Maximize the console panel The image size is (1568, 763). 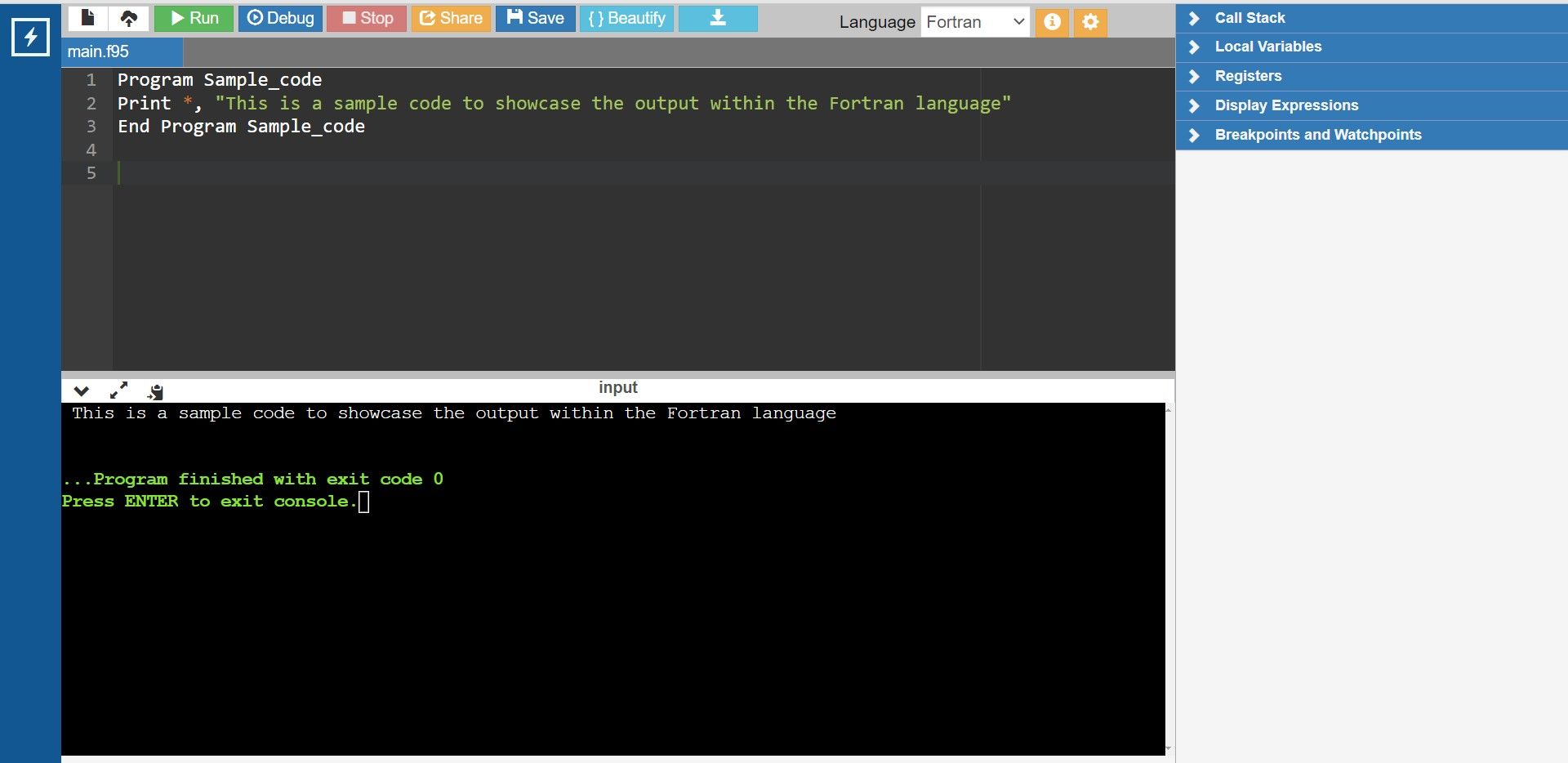pos(119,390)
